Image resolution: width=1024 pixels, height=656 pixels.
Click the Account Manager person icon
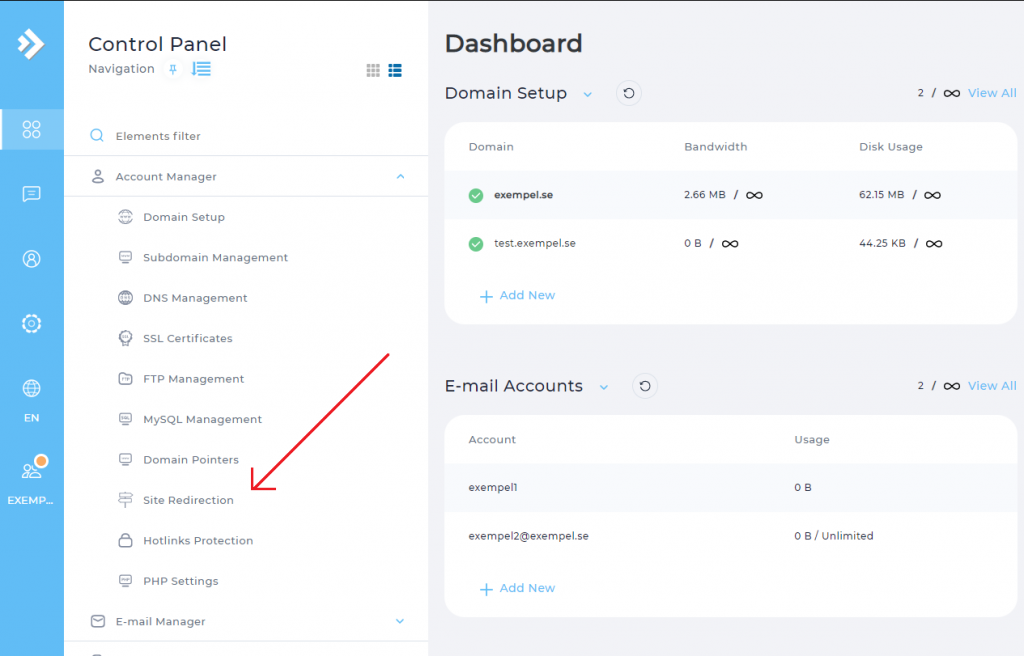[x=98, y=176]
